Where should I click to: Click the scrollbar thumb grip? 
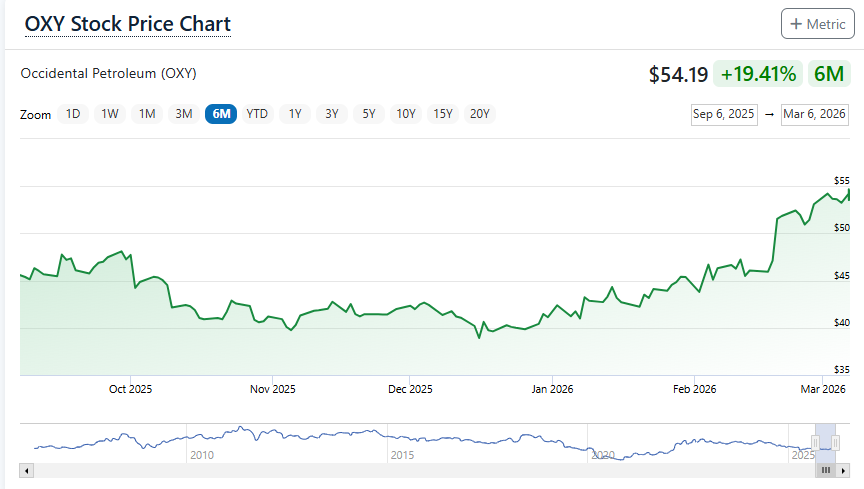coord(826,470)
